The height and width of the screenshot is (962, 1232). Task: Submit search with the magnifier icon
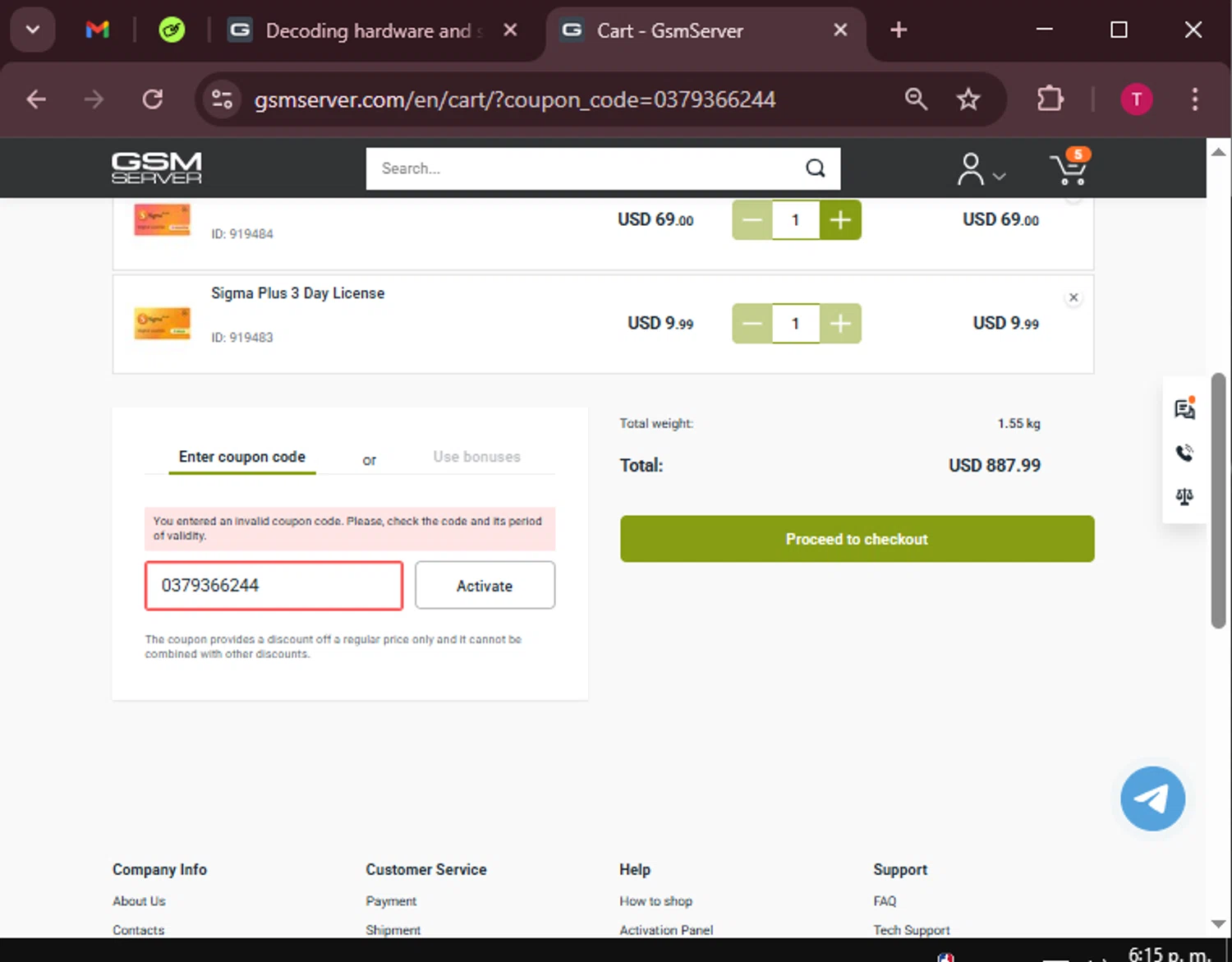(815, 168)
